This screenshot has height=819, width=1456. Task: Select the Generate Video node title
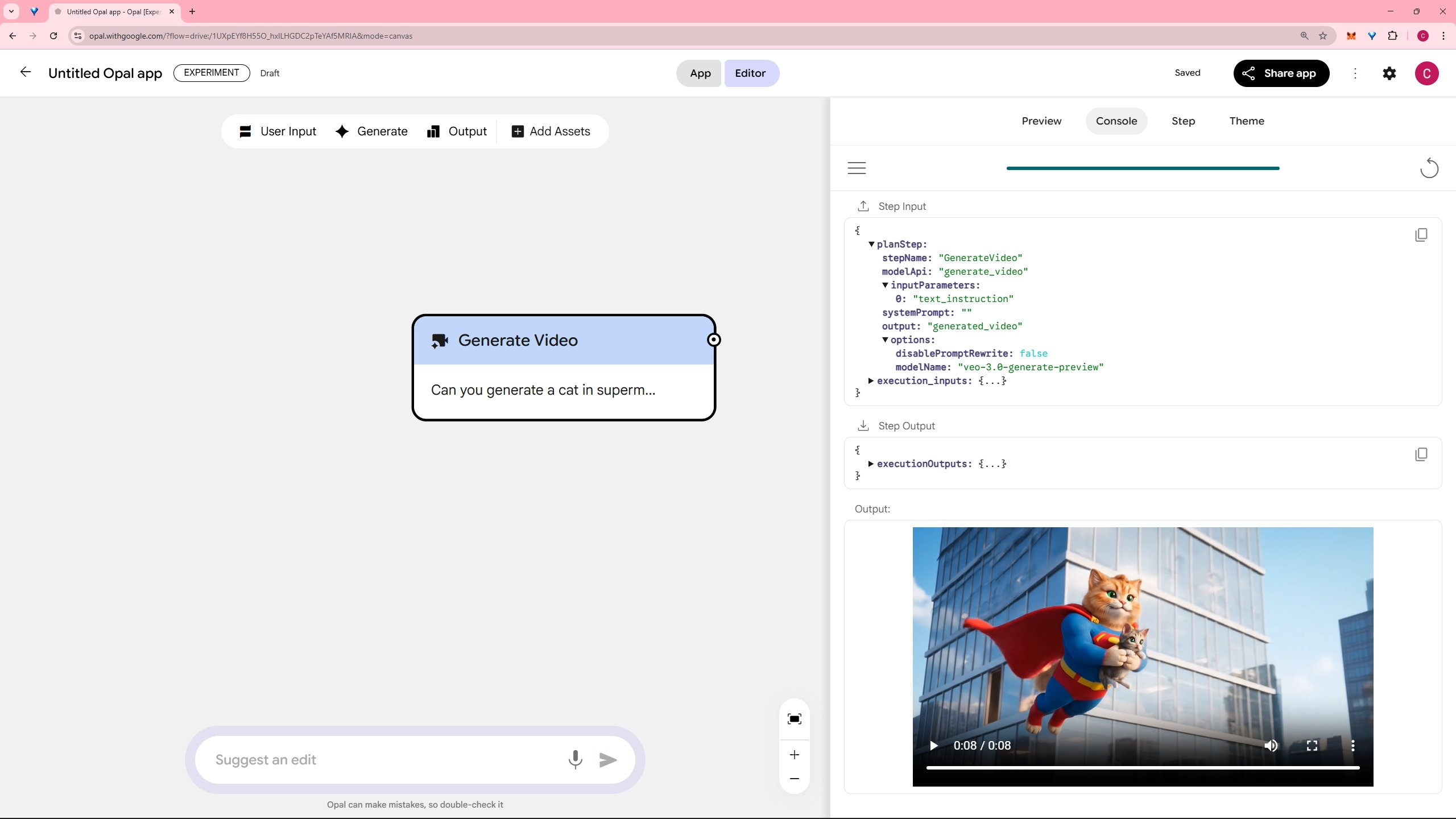518,340
